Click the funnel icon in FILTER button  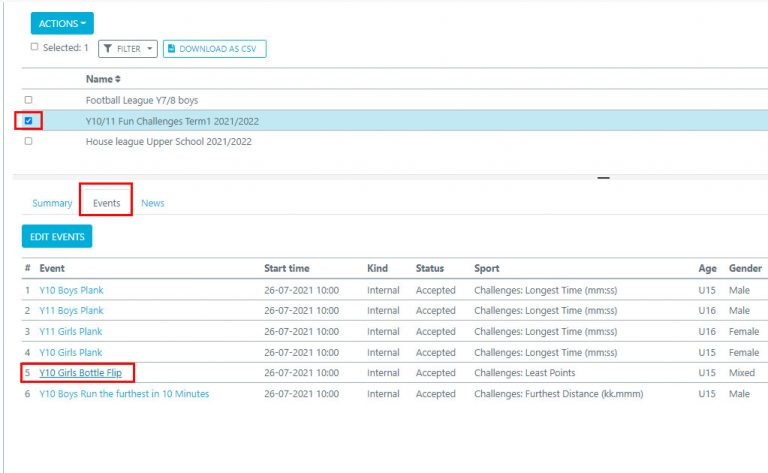108,49
